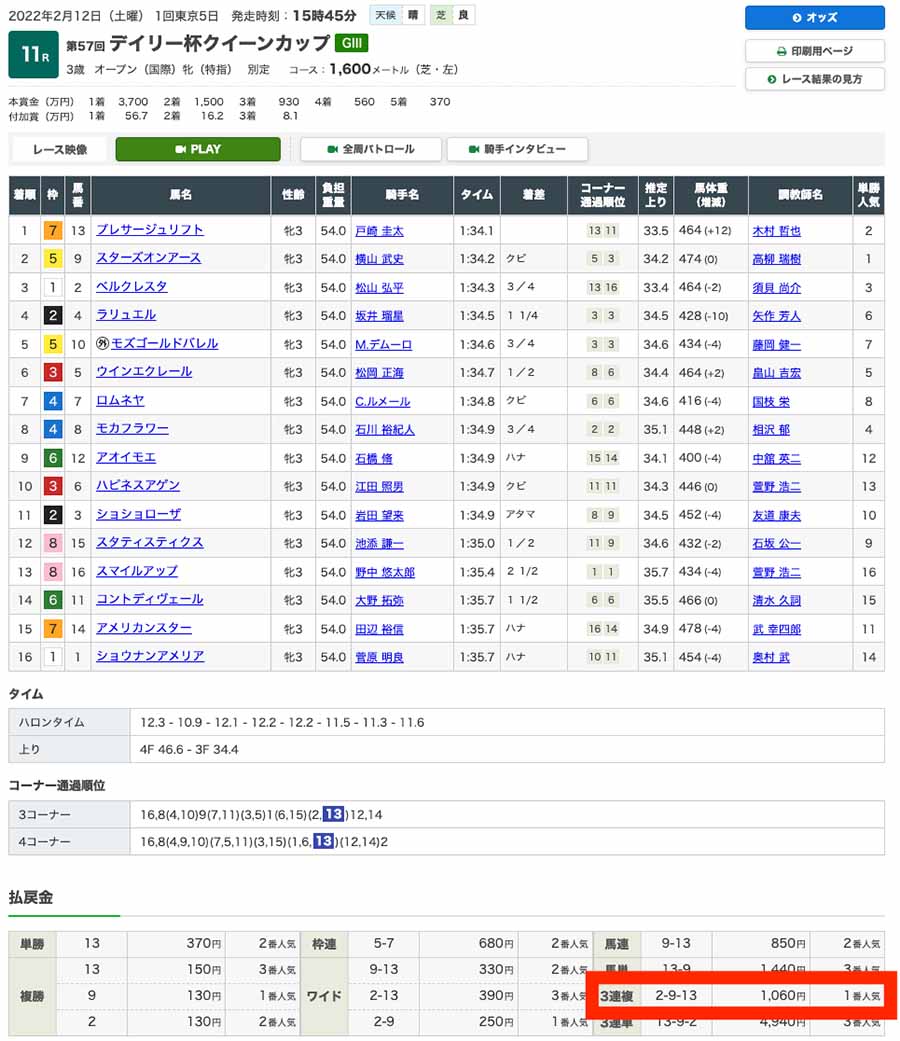Open jockey C.ルメール link
This screenshot has width=900, height=1041.
point(382,402)
